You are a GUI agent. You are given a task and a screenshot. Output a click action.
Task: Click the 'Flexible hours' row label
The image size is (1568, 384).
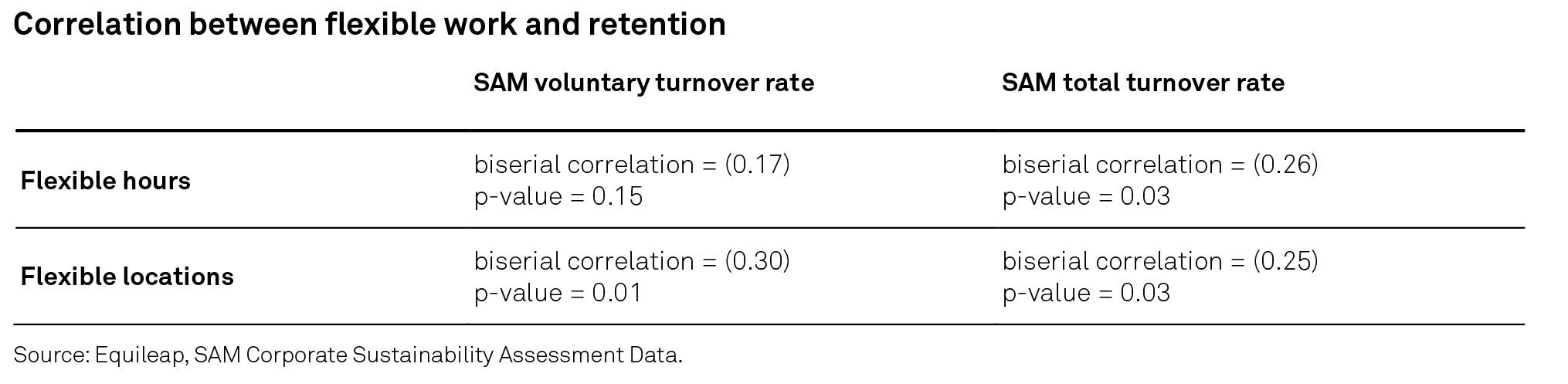(105, 181)
